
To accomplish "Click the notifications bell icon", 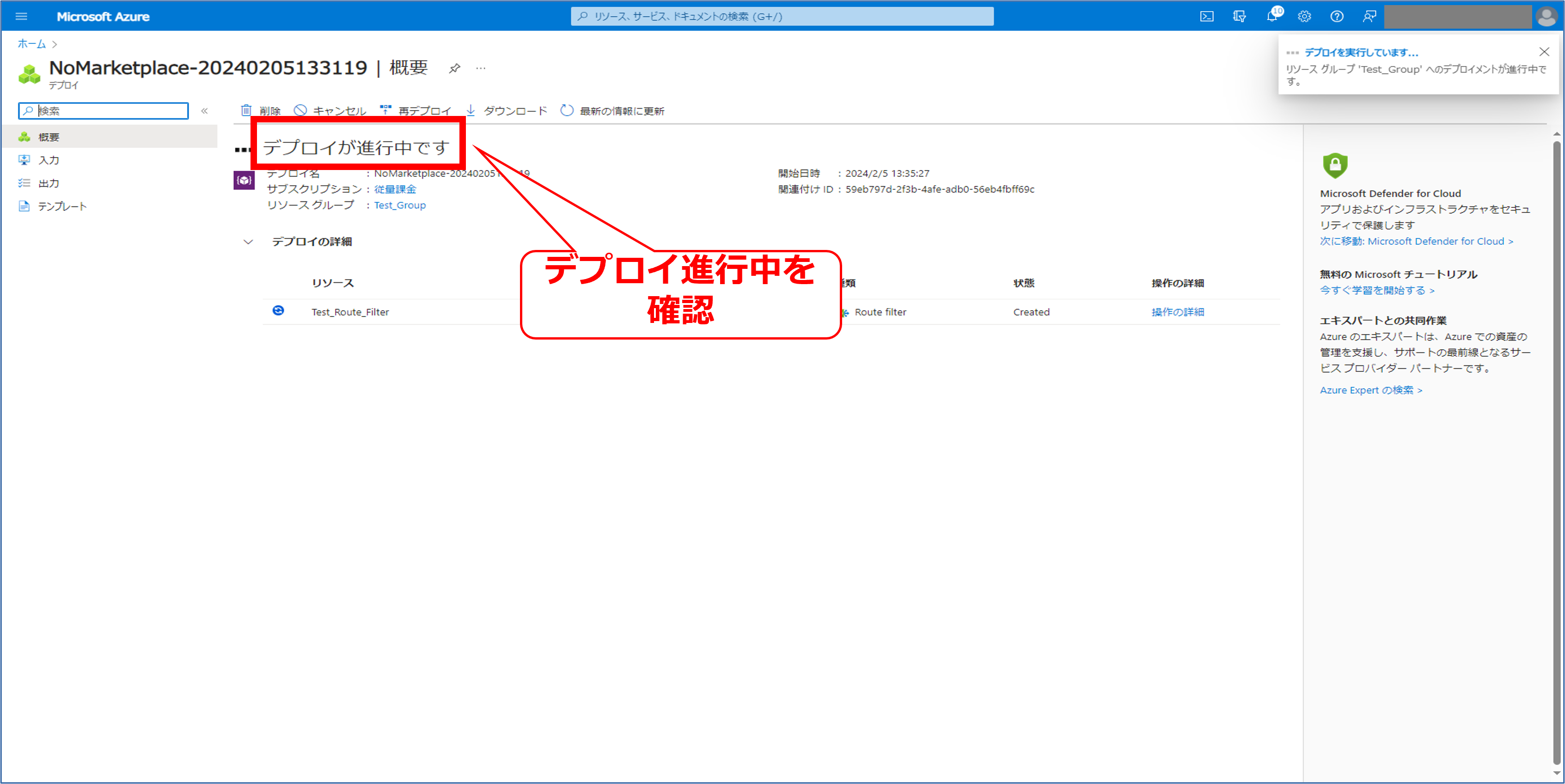I will 1272,16.
